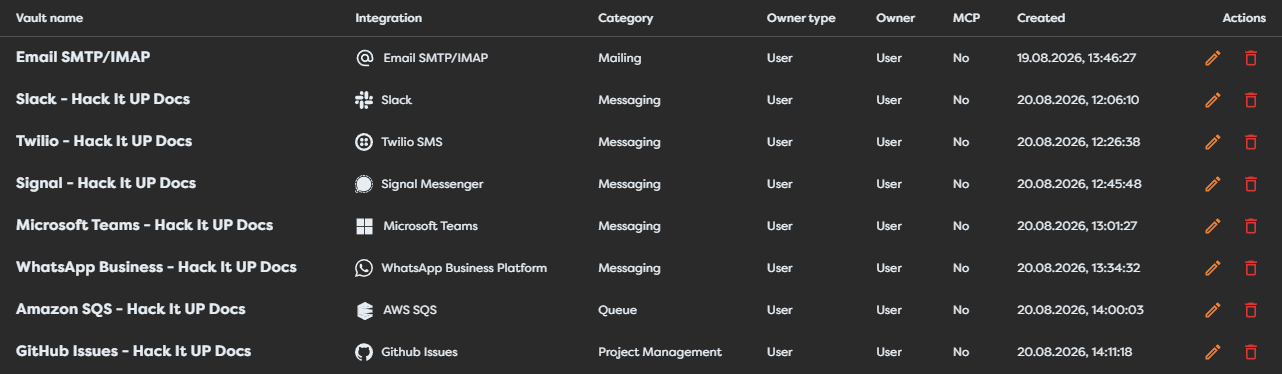Sort by Created column header

[x=1041, y=18]
